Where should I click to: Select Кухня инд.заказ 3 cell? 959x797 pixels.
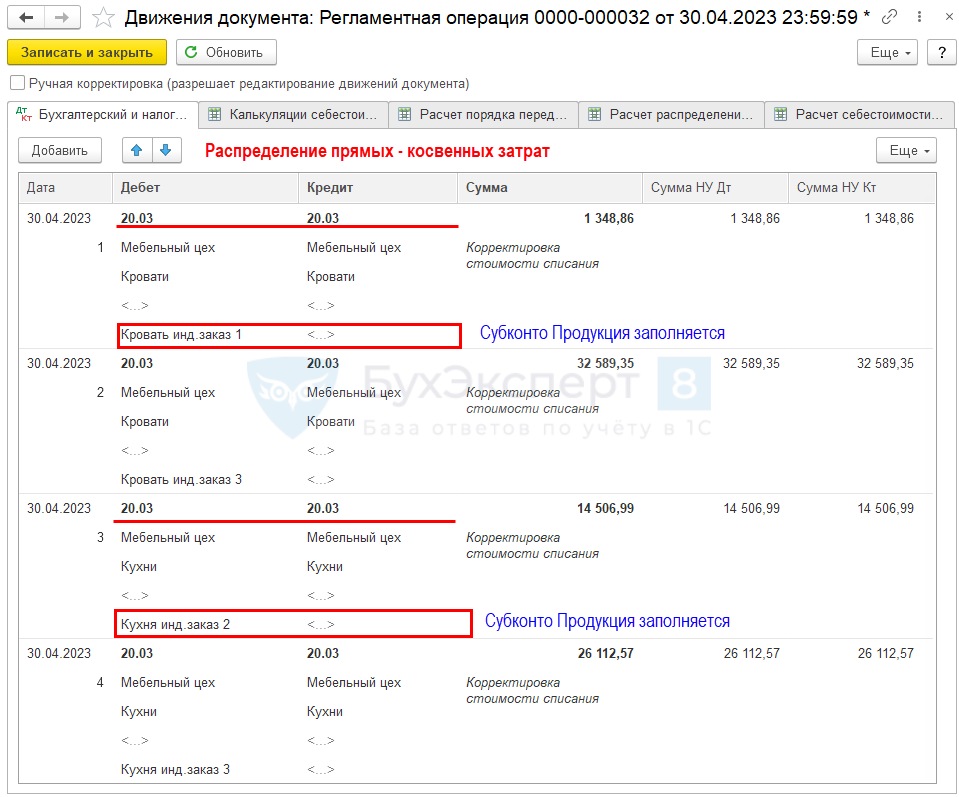pyautogui.click(x=176, y=769)
